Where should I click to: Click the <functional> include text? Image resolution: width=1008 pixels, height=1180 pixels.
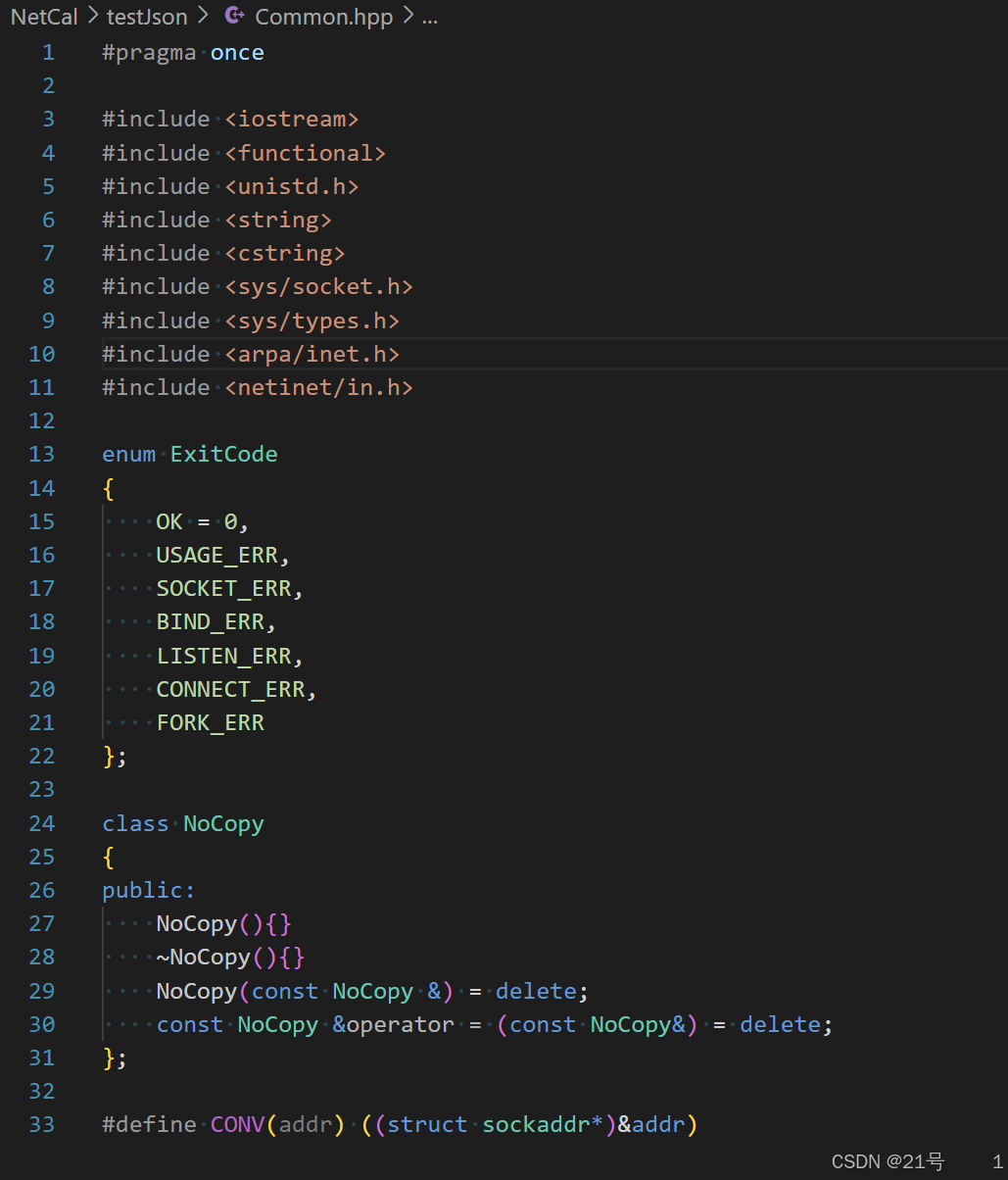coord(306,153)
